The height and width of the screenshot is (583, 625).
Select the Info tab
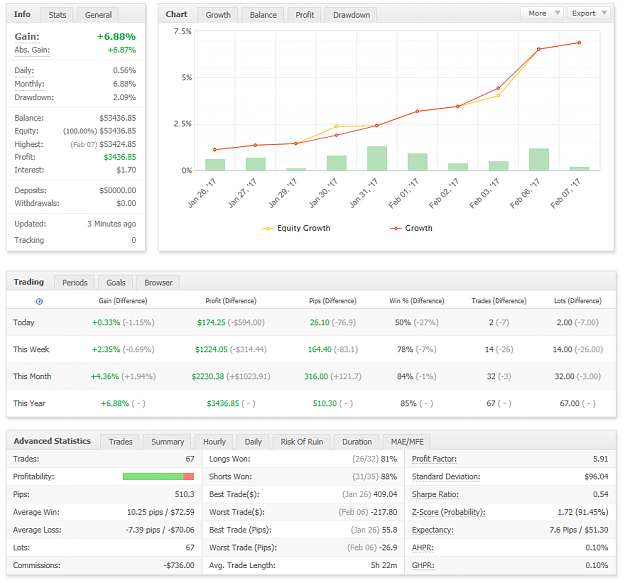[x=22, y=14]
